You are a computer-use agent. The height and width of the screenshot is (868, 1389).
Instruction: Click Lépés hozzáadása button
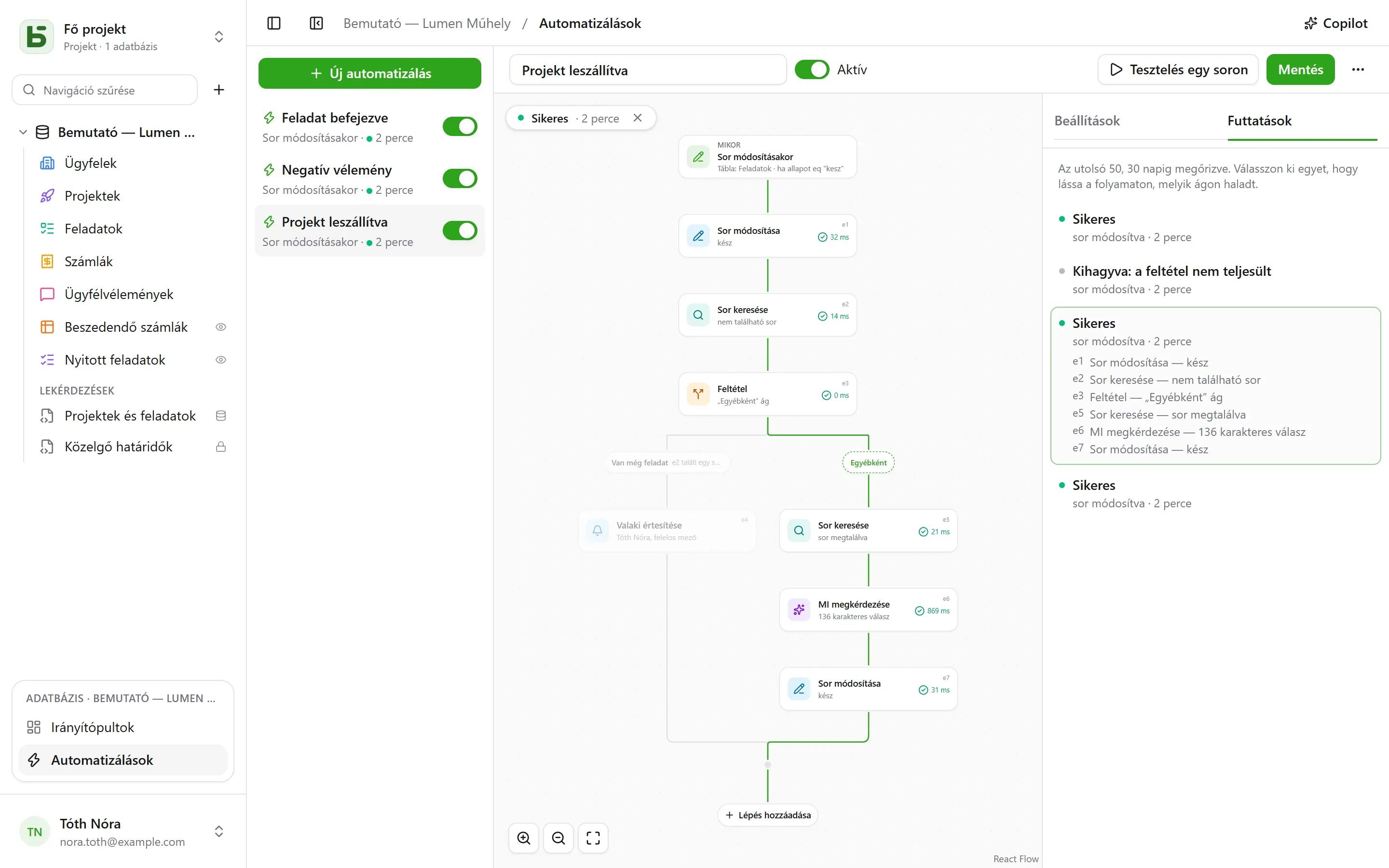[767, 815]
